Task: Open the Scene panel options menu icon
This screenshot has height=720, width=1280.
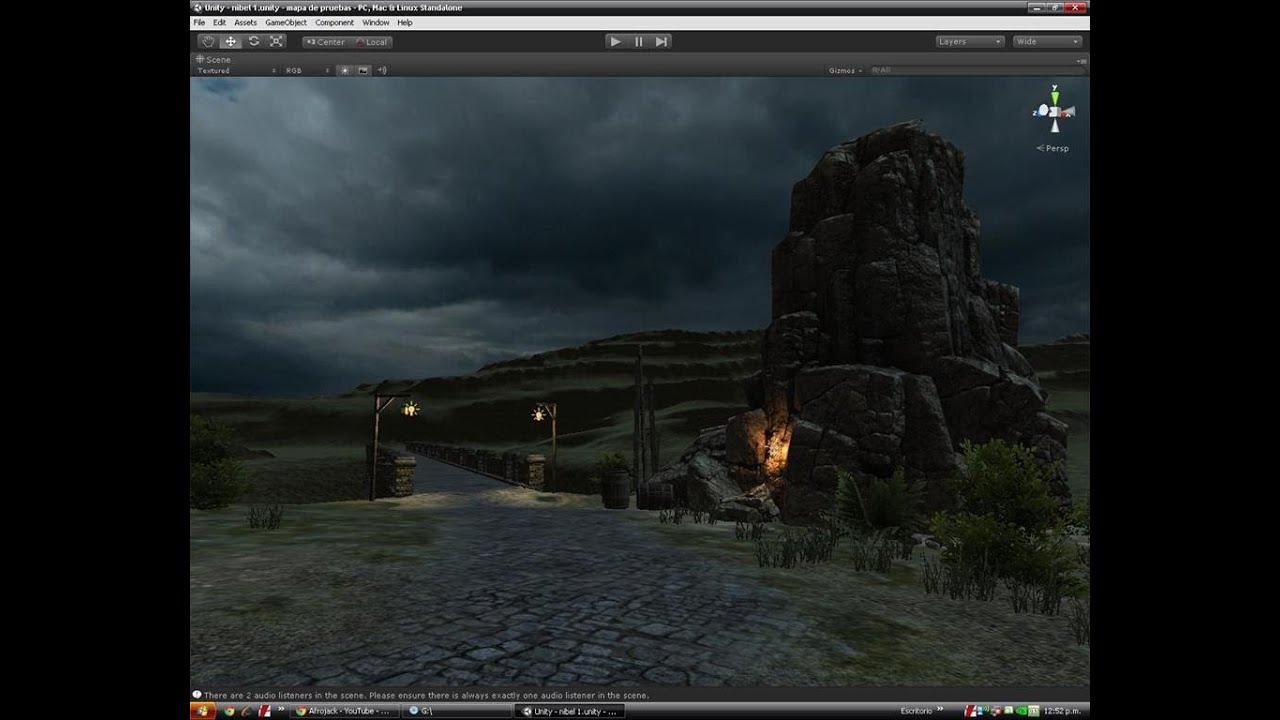Action: click(1082, 60)
